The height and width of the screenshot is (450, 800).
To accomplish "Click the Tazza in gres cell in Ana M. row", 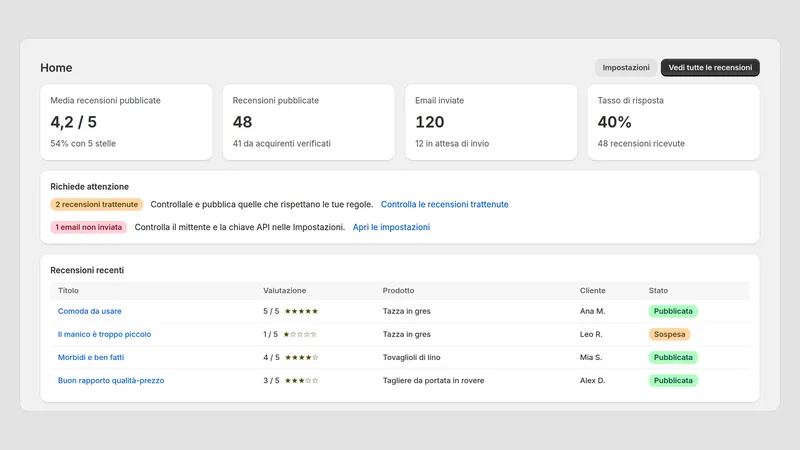I will tap(407, 311).
